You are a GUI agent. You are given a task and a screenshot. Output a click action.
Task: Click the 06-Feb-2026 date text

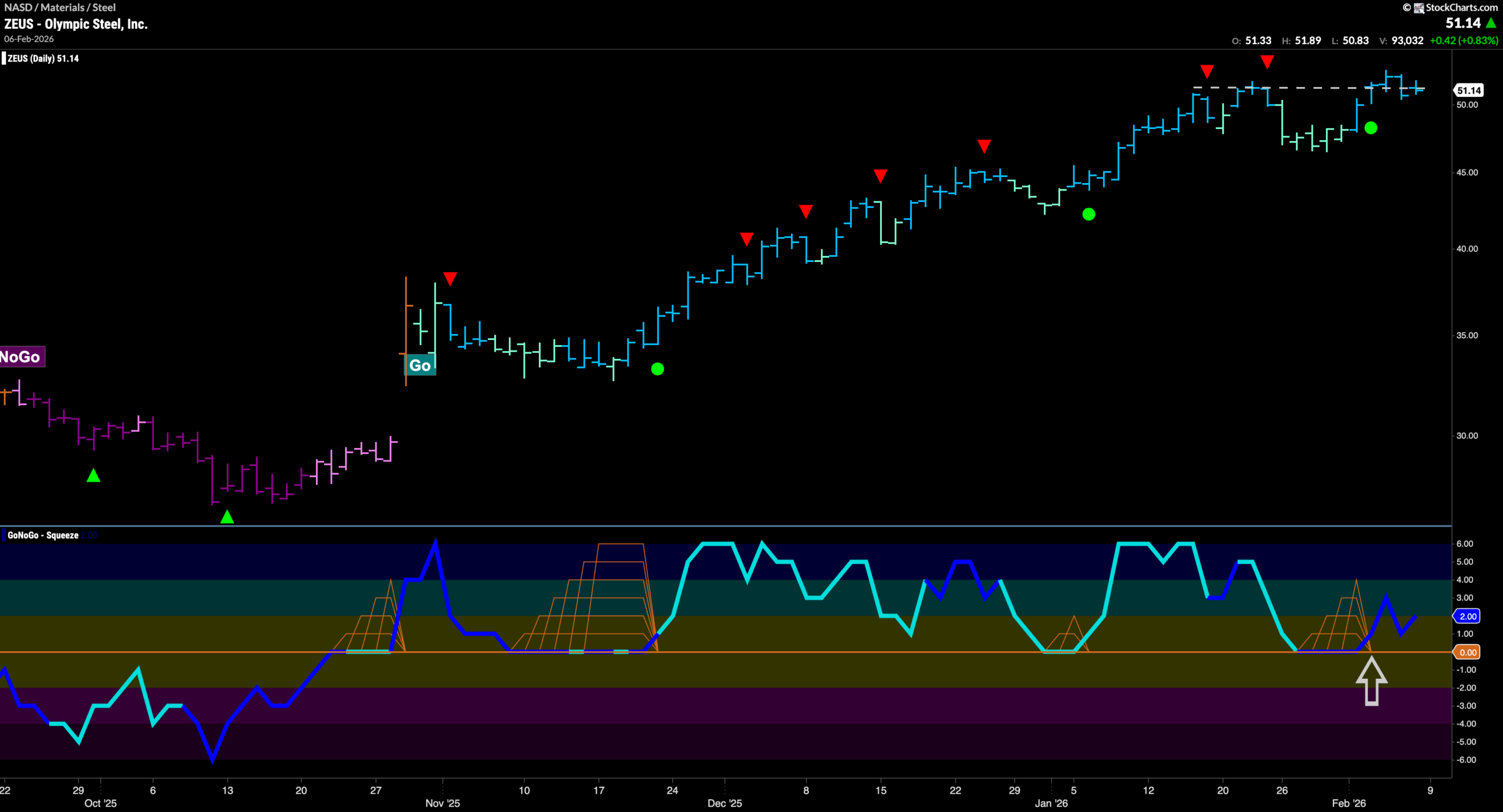click(29, 39)
